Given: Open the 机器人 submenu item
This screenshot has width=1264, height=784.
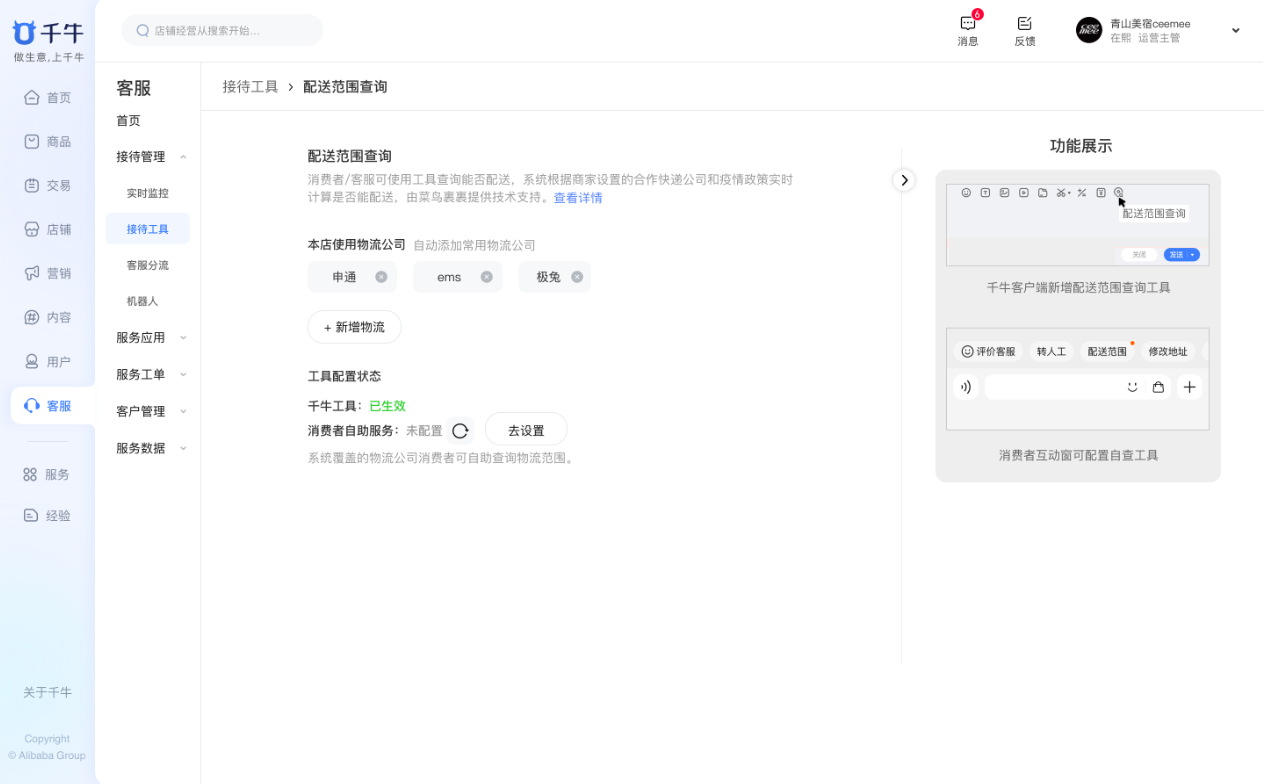Looking at the screenshot, I should 142,301.
